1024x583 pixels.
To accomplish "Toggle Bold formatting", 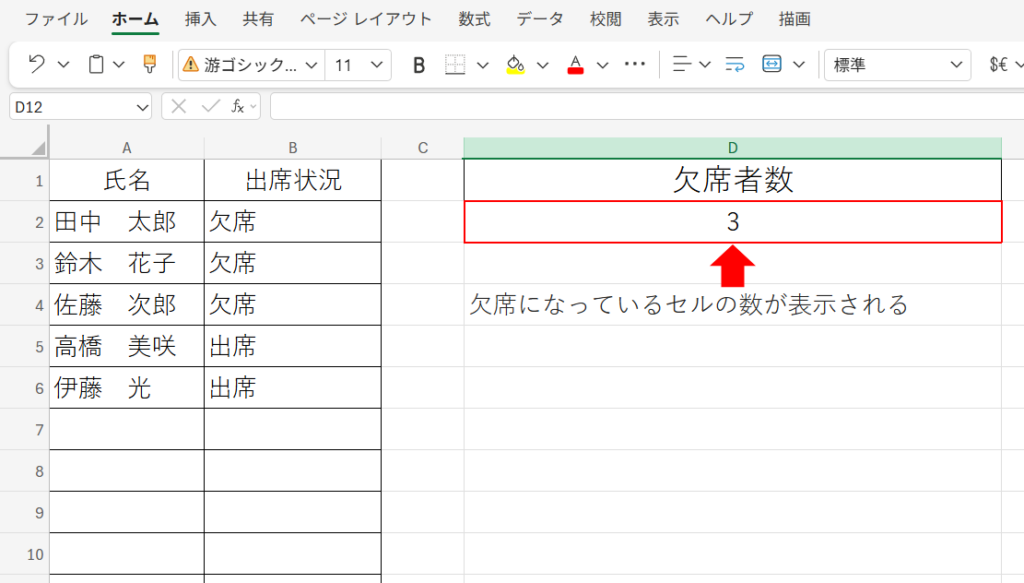I will tap(419, 65).
